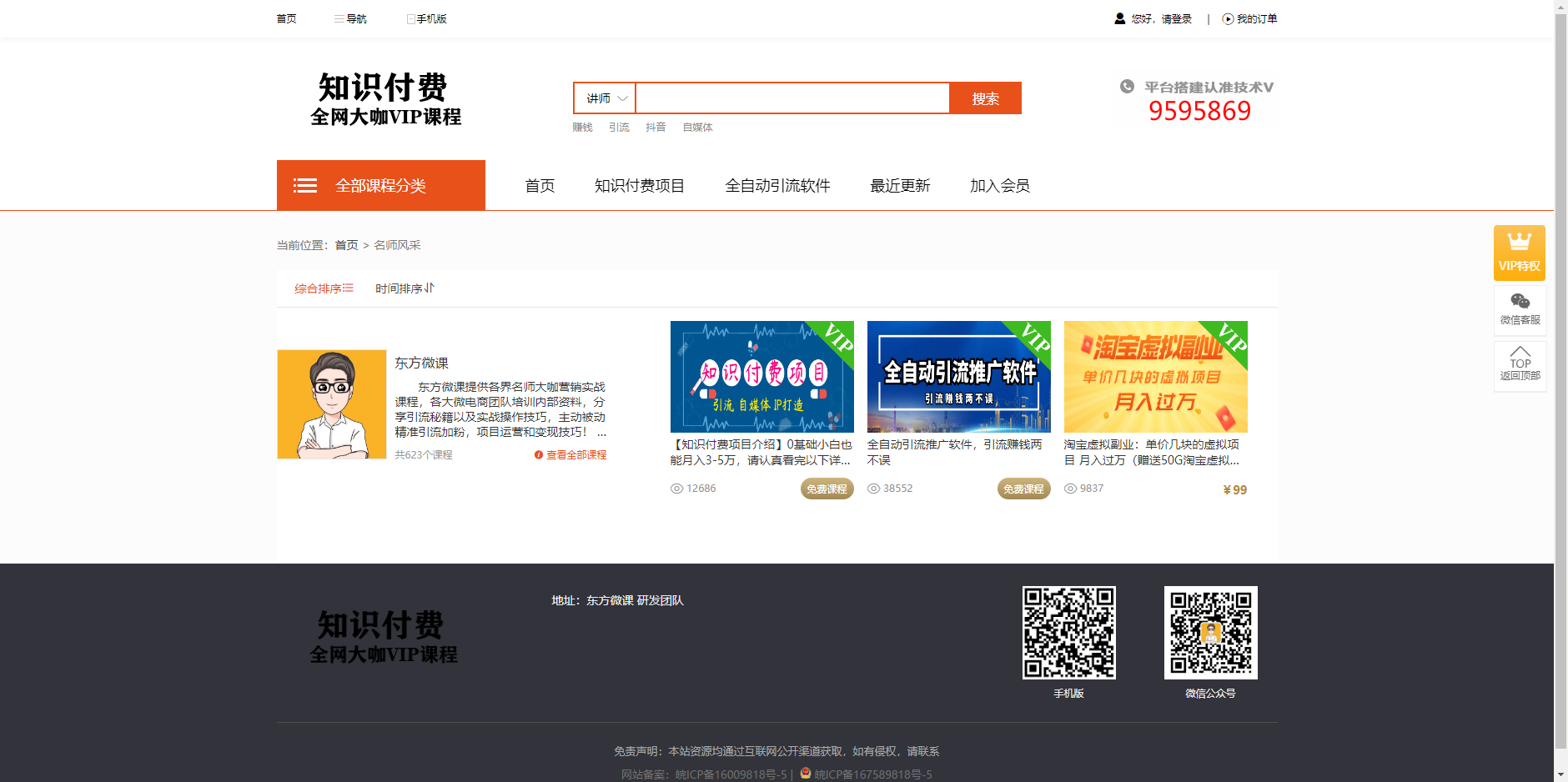This screenshot has height=782, width=1568.
Task: Open the 讲师 search category dropdown
Action: tap(603, 98)
